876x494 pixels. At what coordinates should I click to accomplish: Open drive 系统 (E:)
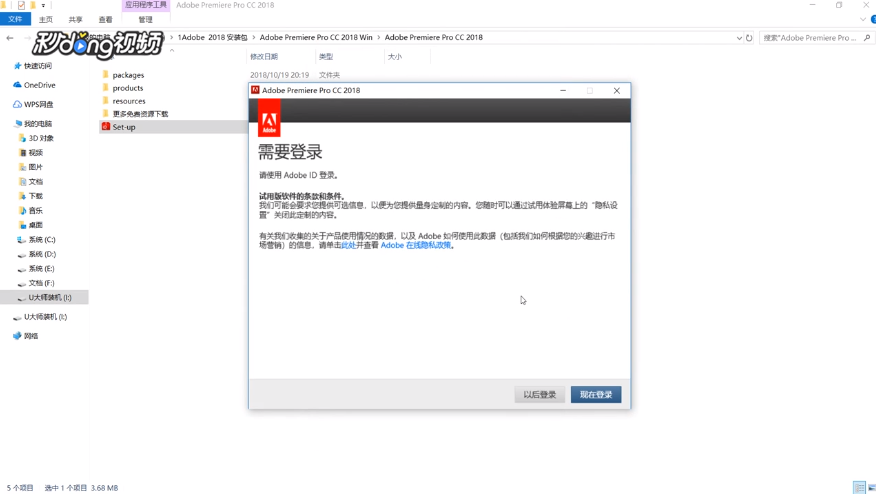coord(42,269)
